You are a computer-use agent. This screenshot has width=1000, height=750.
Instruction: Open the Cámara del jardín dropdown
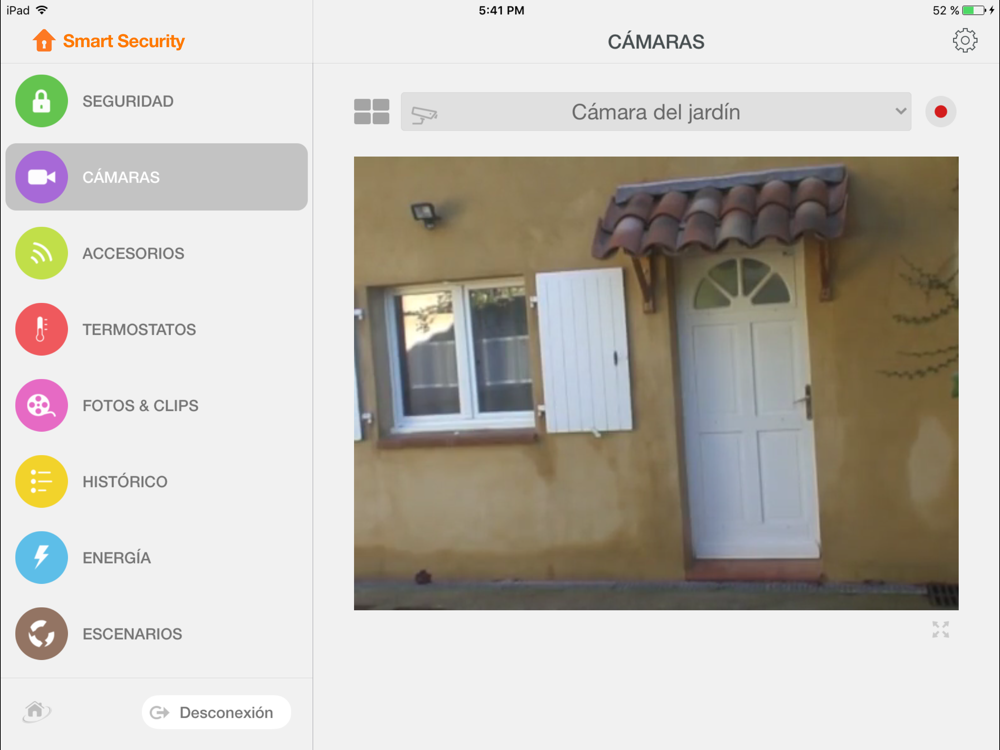[x=656, y=112]
